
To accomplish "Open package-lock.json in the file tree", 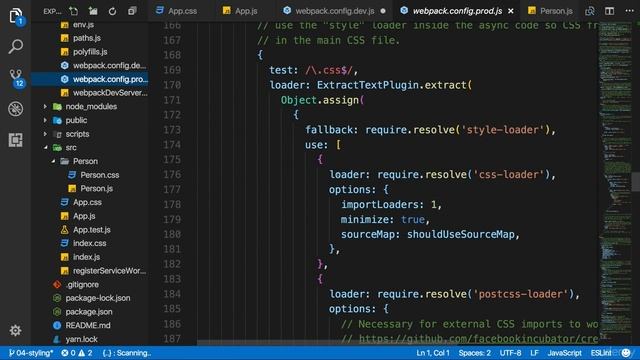I will point(98,298).
